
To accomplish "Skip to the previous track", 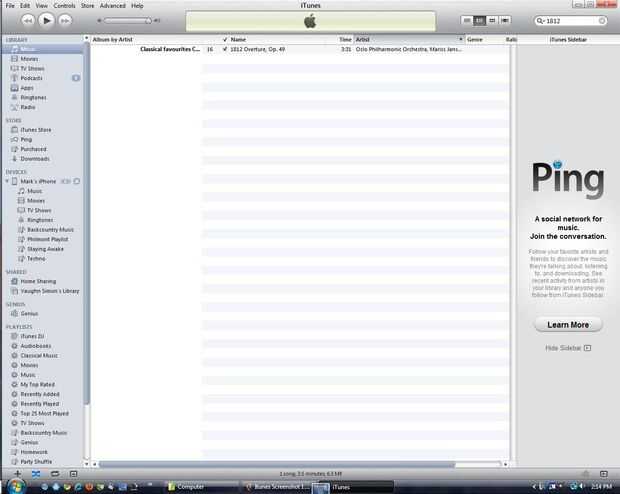I will click(27, 20).
